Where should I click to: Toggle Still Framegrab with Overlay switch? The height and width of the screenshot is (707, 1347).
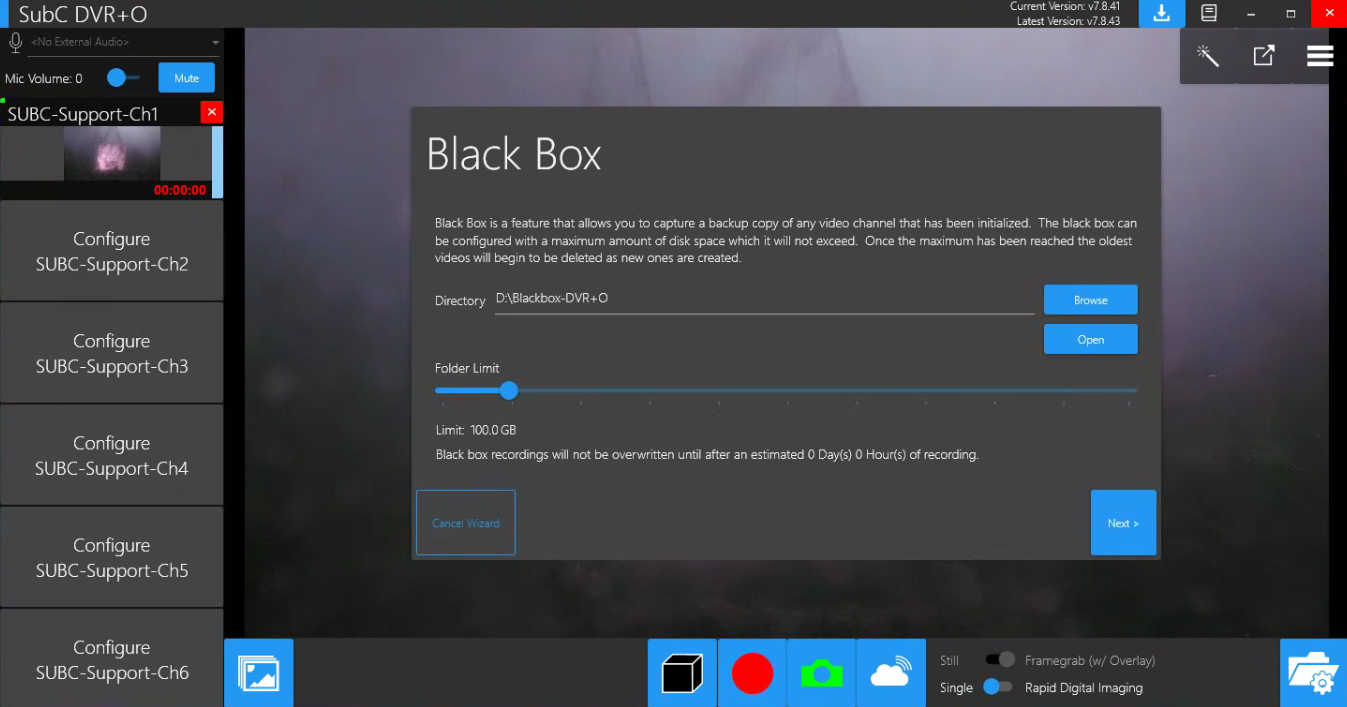[999, 660]
